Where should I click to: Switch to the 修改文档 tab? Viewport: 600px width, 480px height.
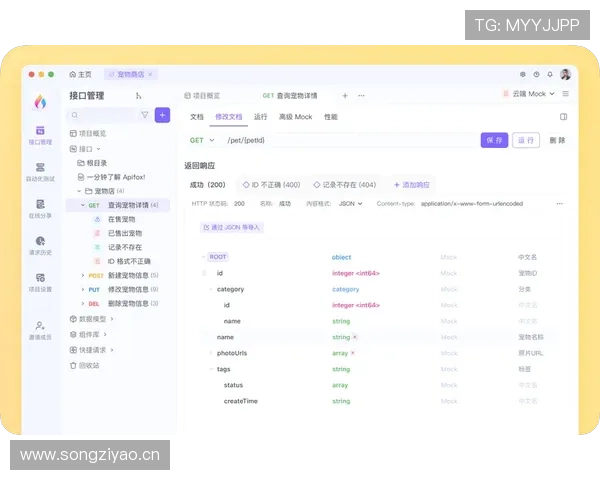tap(228, 117)
